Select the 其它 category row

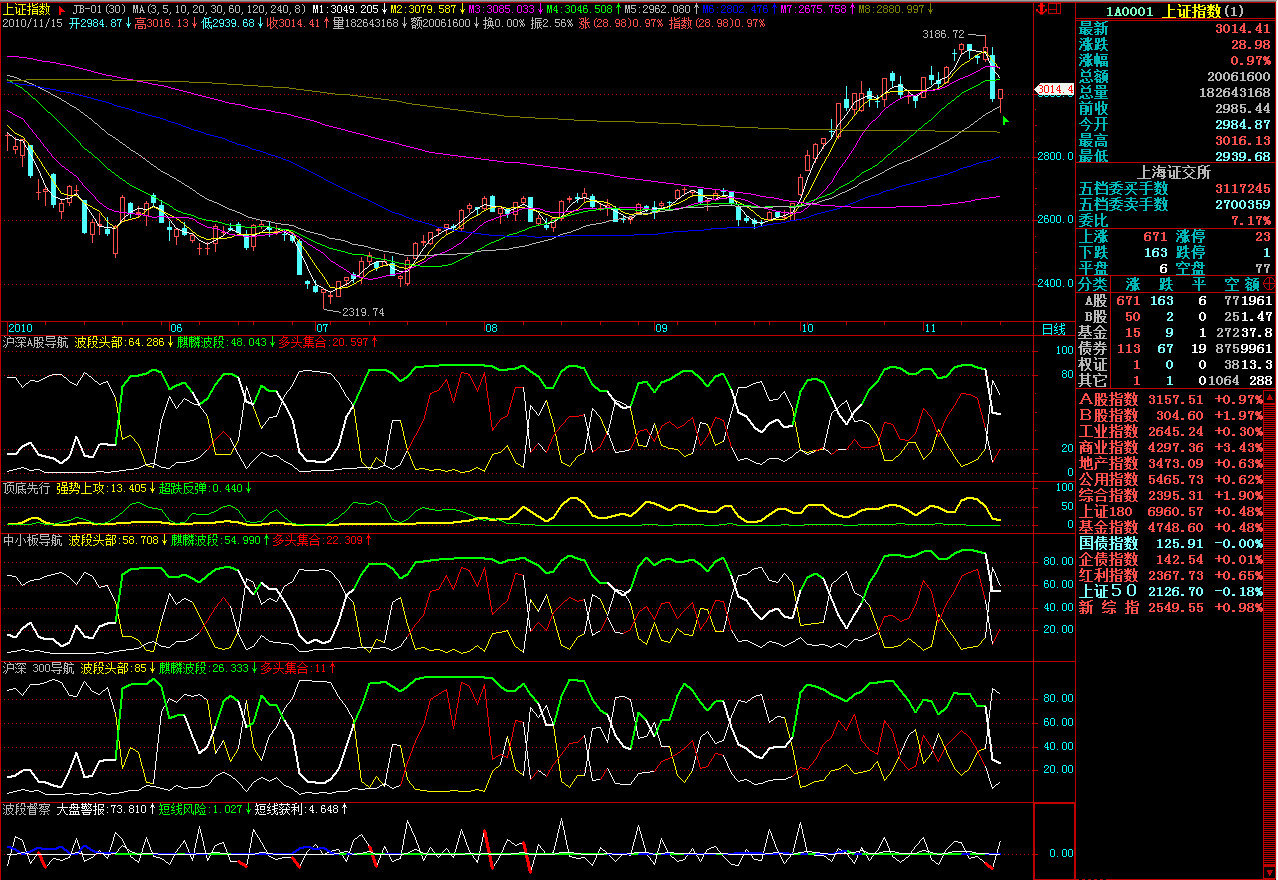(x=1176, y=380)
